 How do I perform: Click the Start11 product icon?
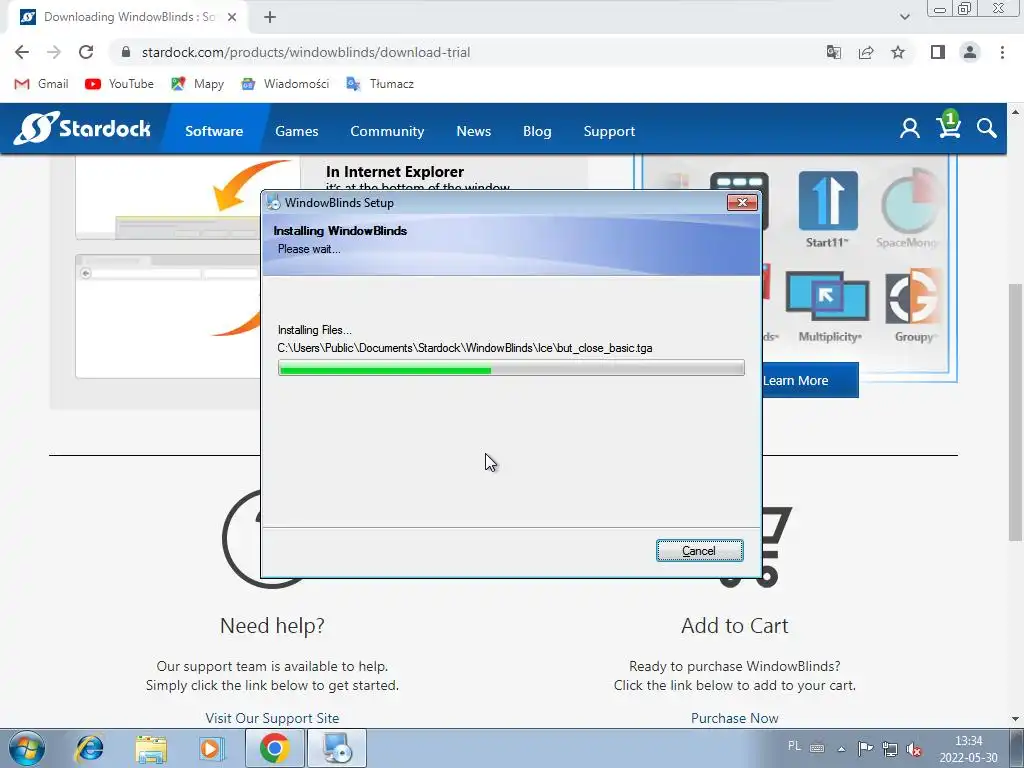tap(828, 201)
